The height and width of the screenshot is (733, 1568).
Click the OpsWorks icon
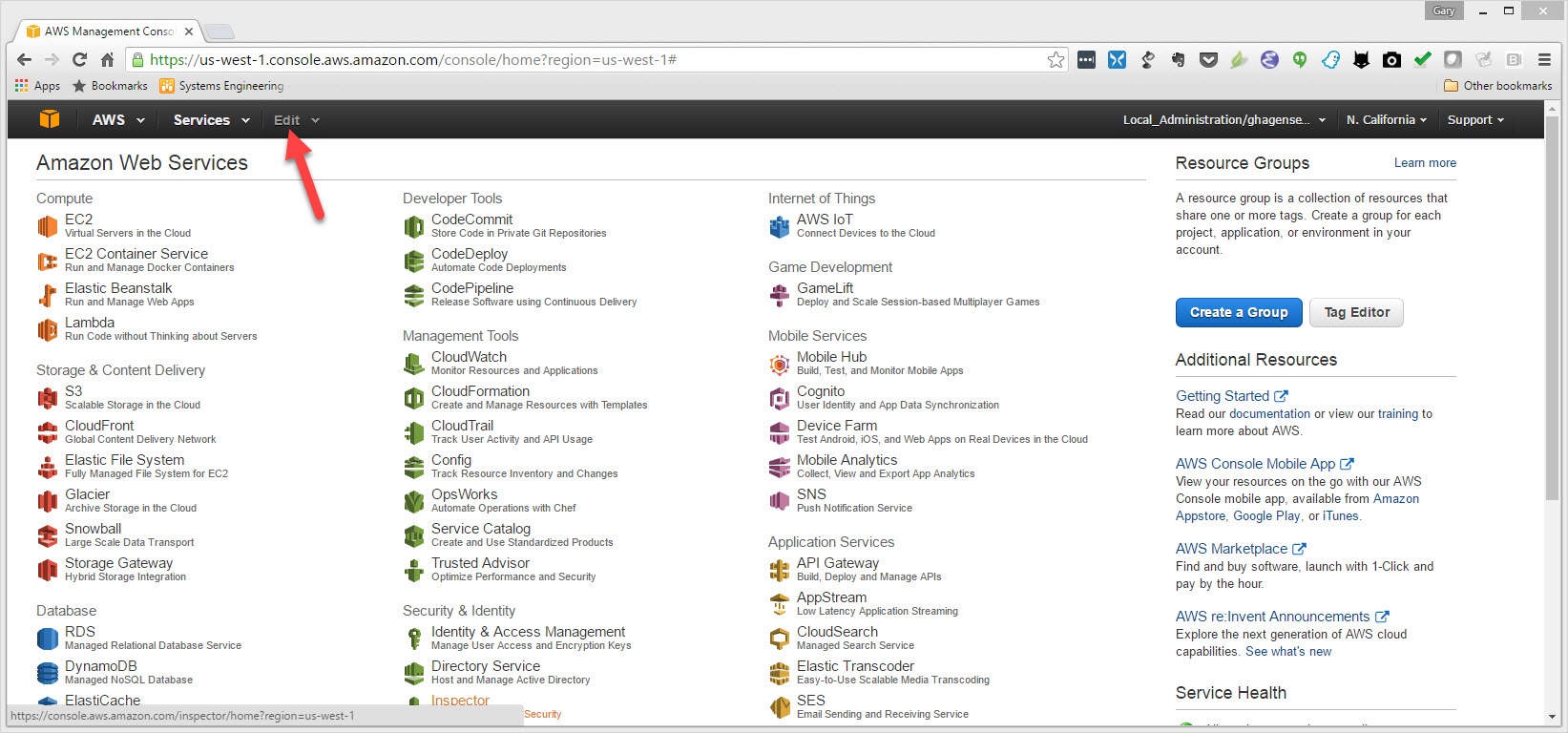(414, 501)
